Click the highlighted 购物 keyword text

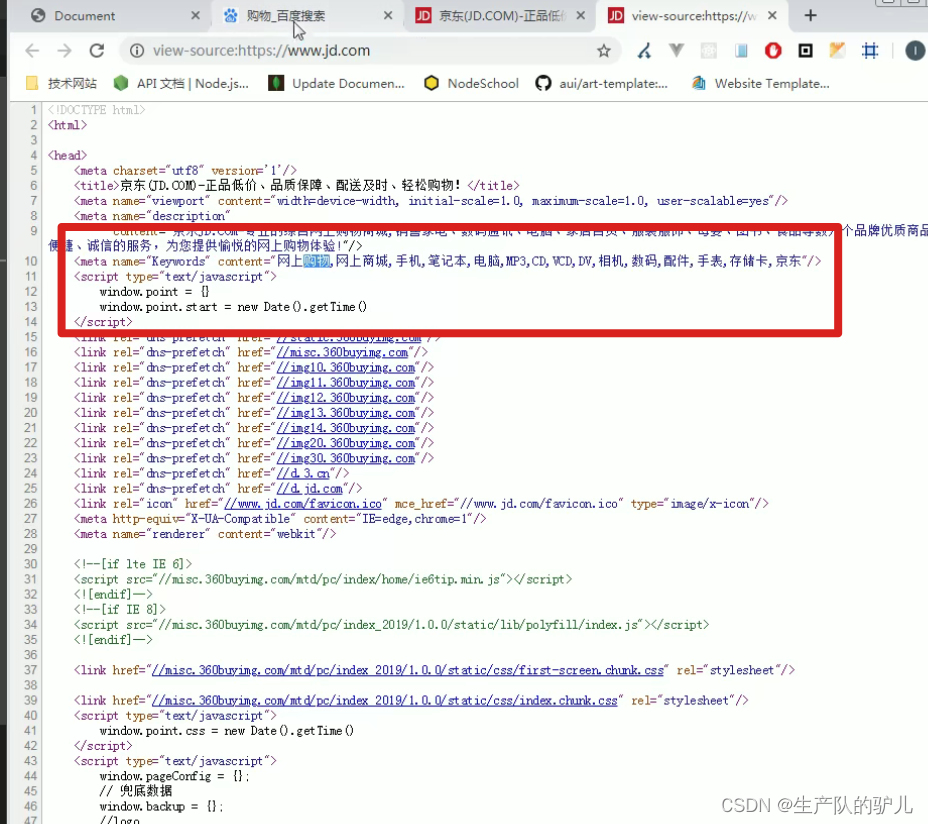[x=317, y=261]
